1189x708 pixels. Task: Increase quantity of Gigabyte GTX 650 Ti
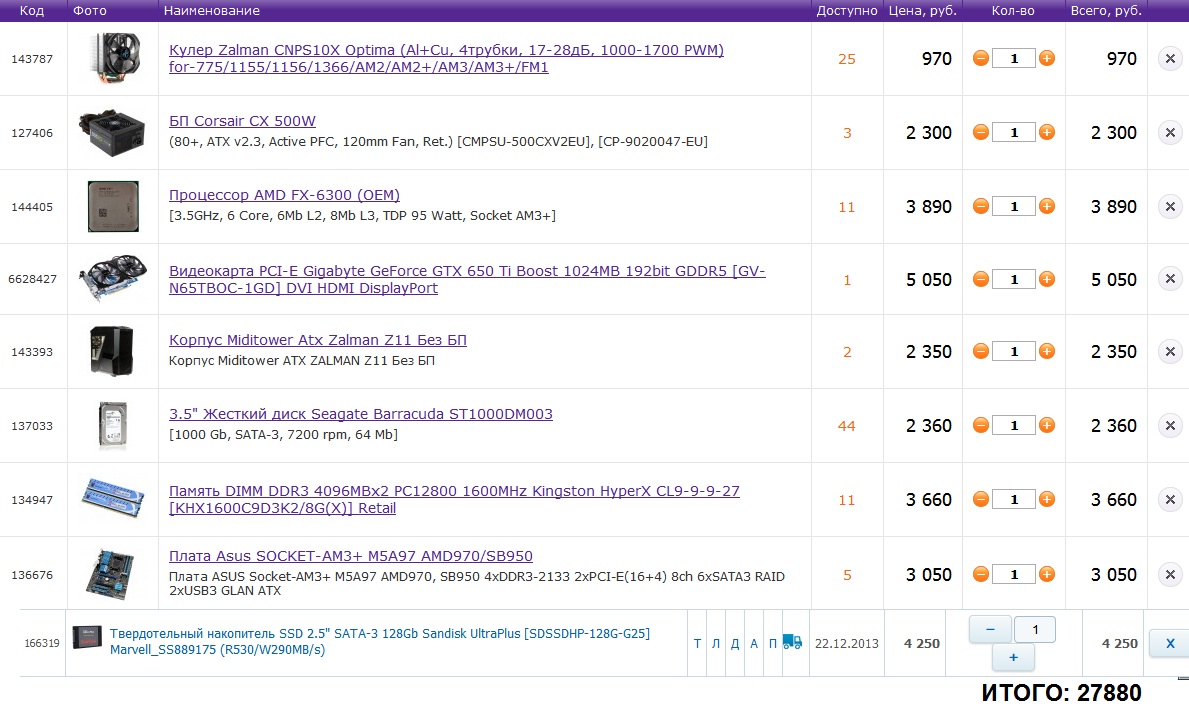click(1046, 280)
